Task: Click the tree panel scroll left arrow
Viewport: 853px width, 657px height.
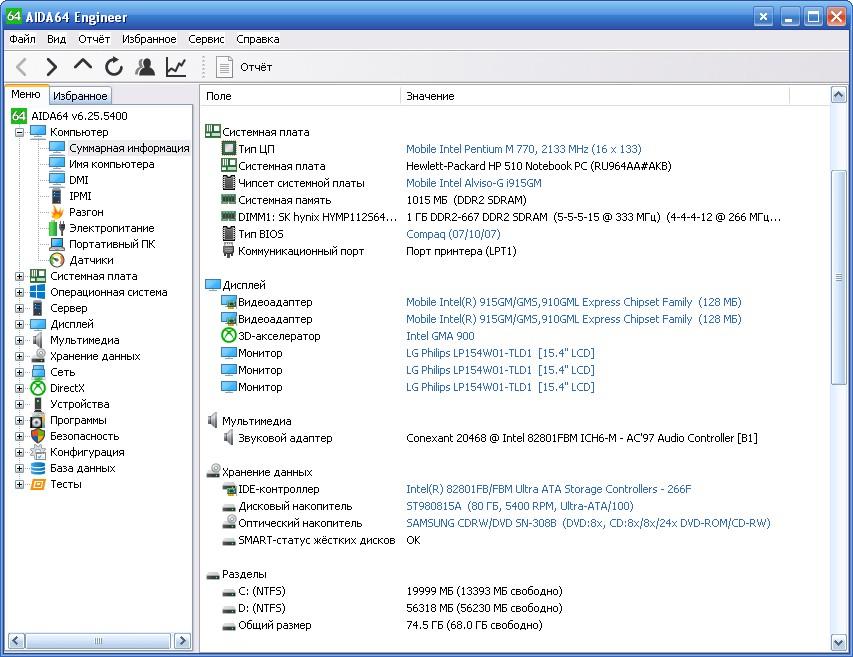Action: coord(16,641)
